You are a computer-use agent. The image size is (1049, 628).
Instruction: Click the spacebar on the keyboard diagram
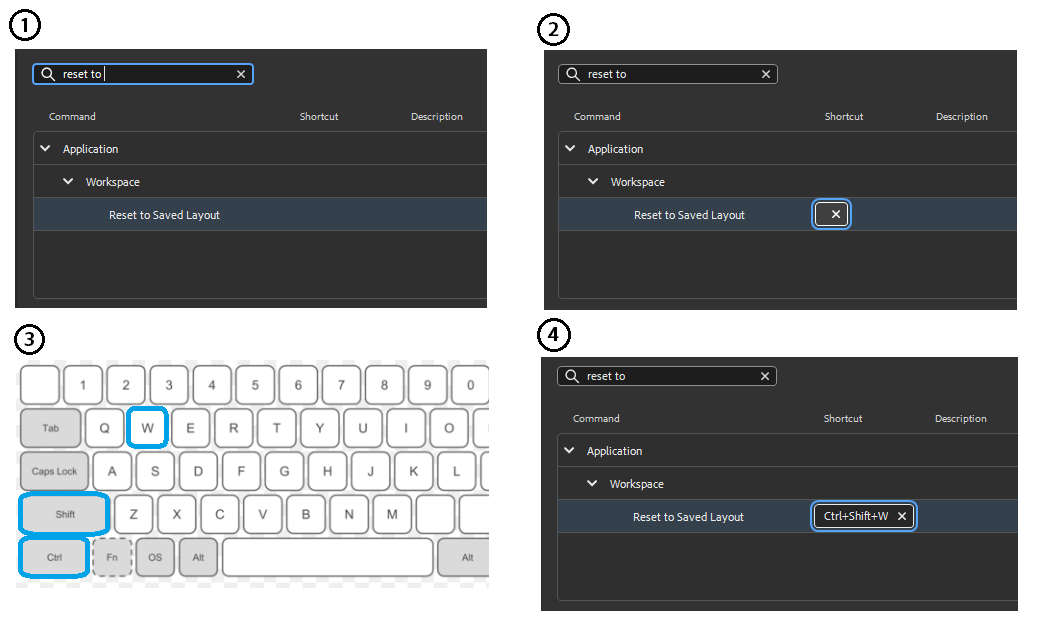tap(327, 557)
